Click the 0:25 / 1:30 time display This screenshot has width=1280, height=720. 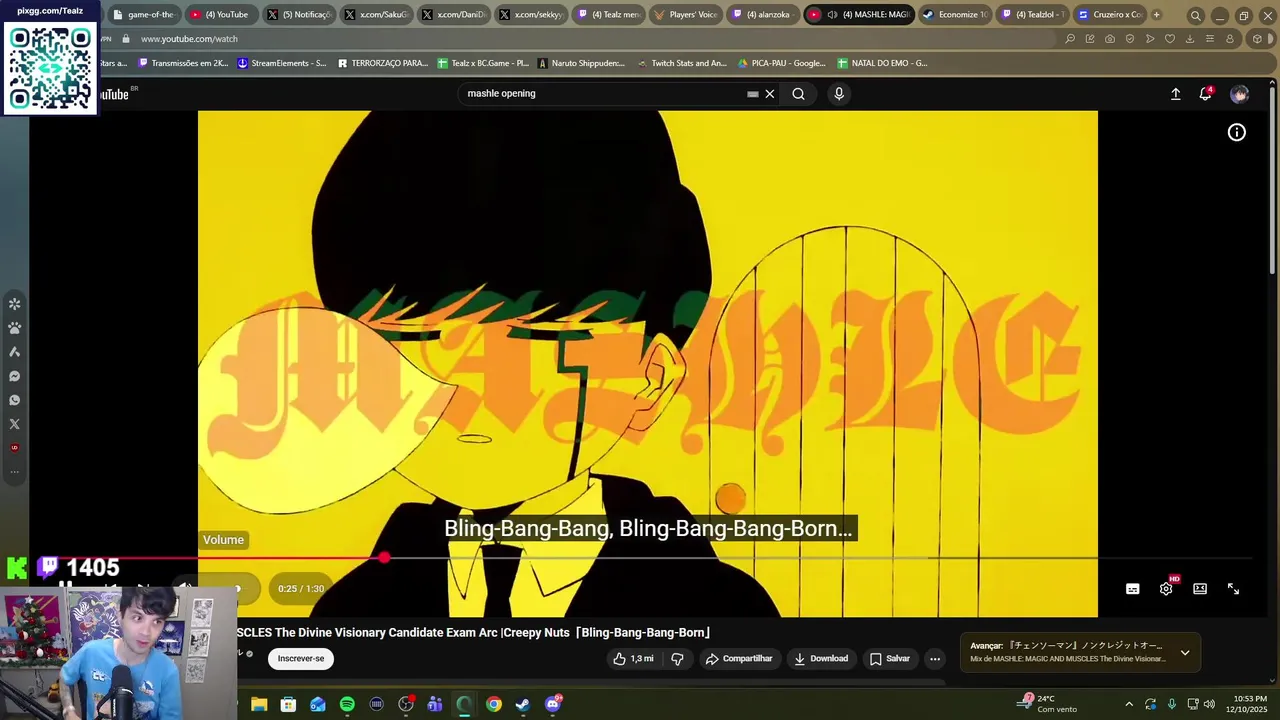(x=301, y=589)
